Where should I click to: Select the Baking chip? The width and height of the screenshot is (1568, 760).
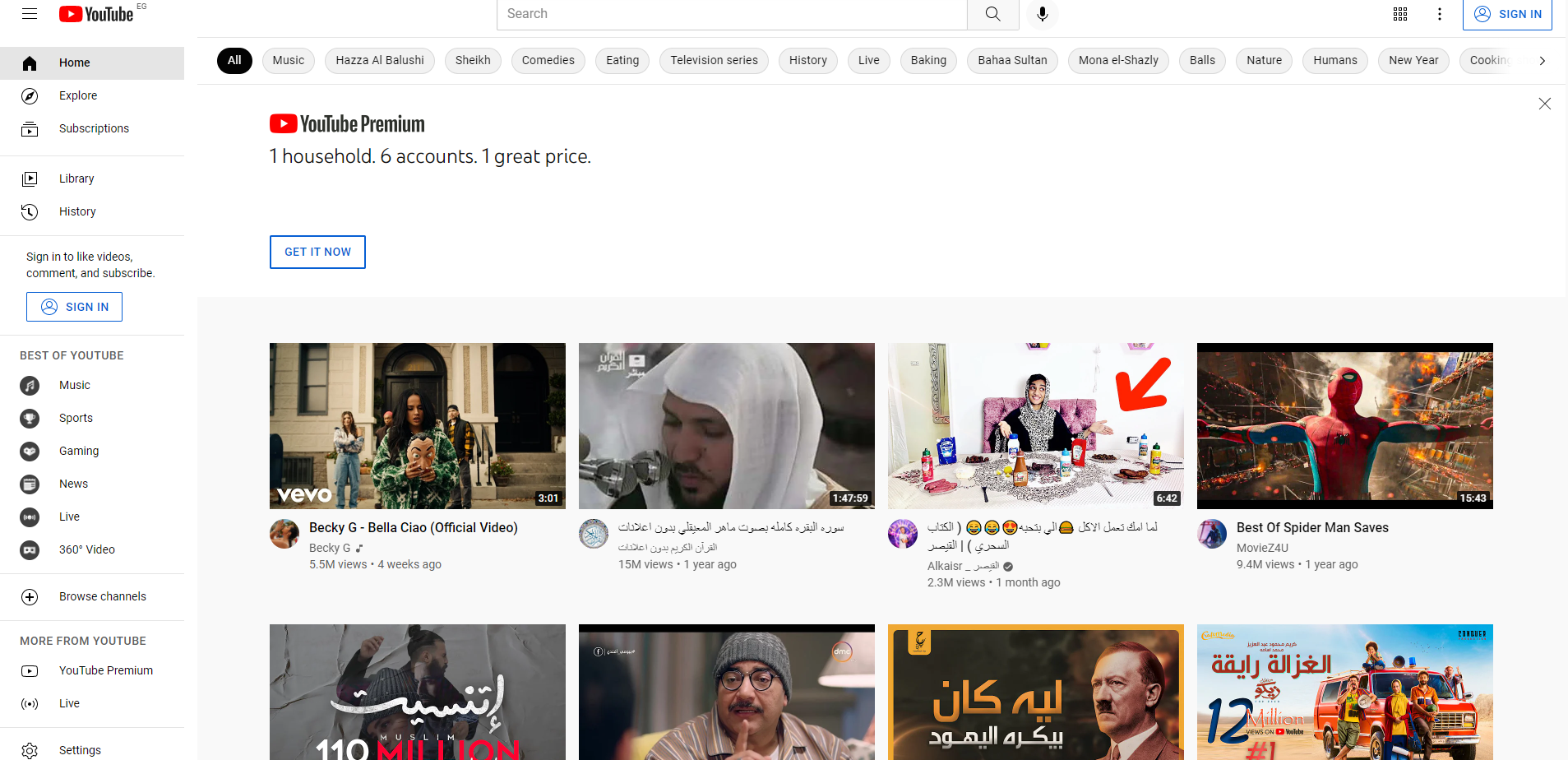tap(928, 61)
